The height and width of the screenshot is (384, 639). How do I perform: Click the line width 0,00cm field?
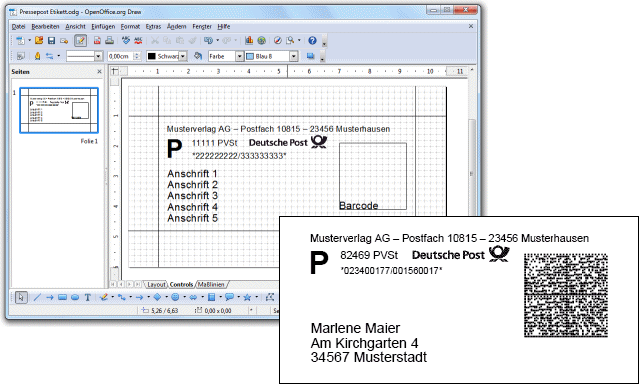point(120,56)
